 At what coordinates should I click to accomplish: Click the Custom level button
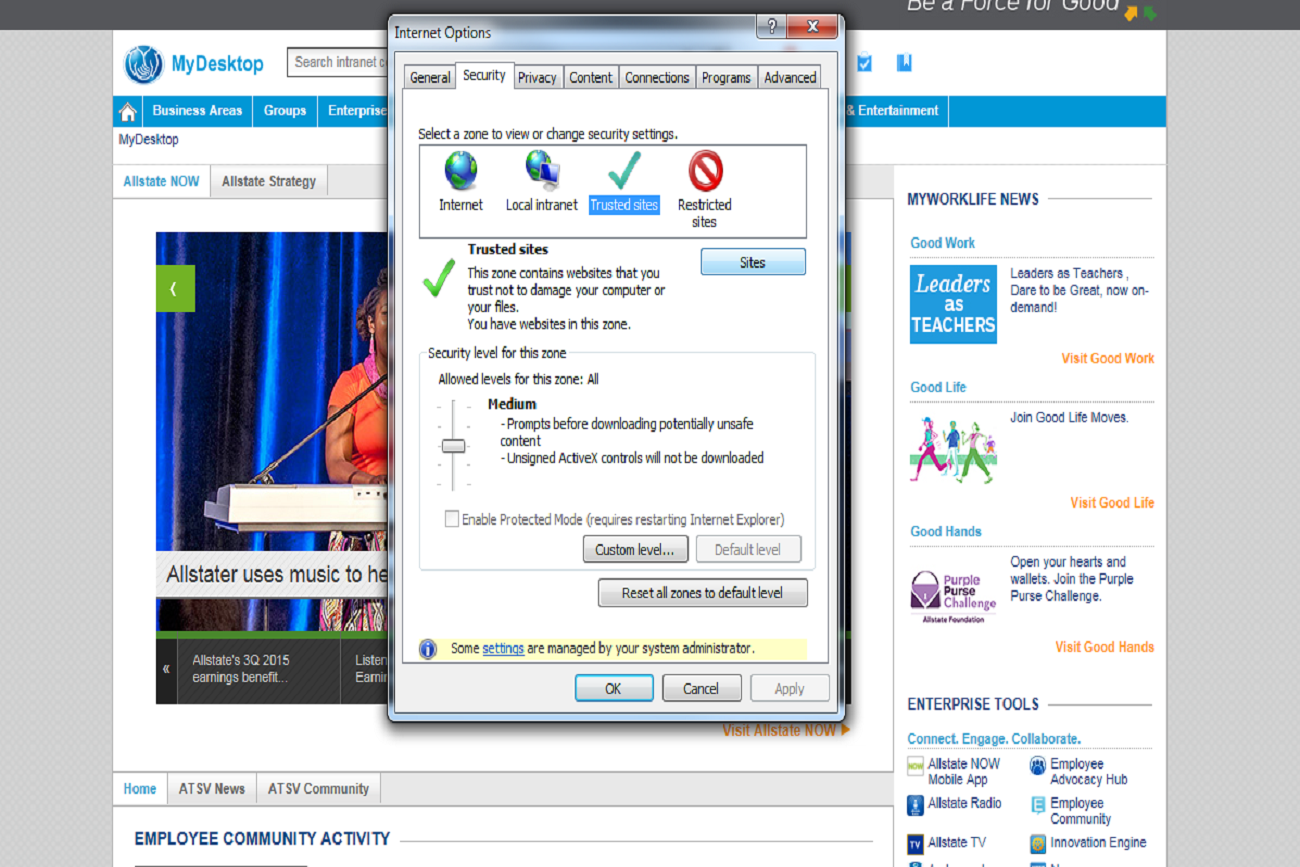[x=635, y=549]
